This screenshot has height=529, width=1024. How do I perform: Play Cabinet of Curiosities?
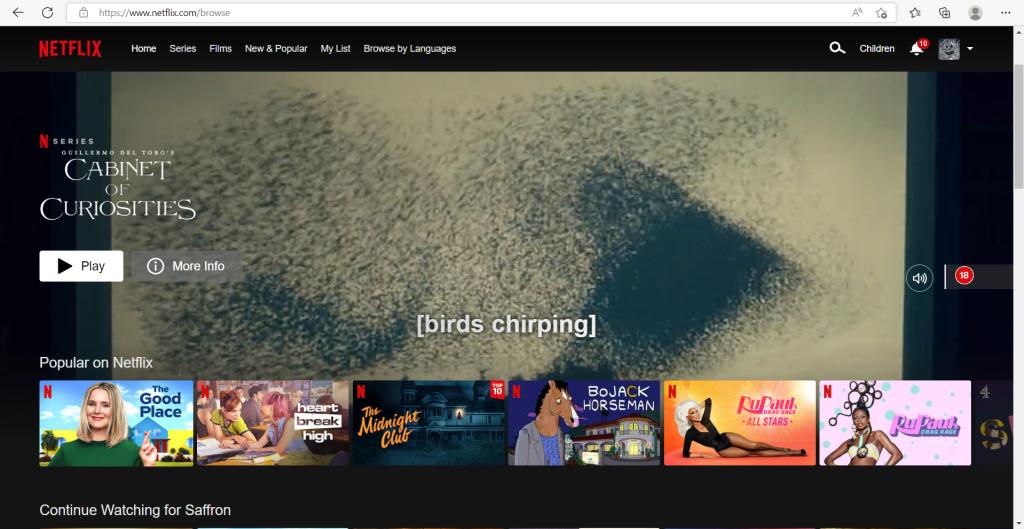pyautogui.click(x=81, y=266)
